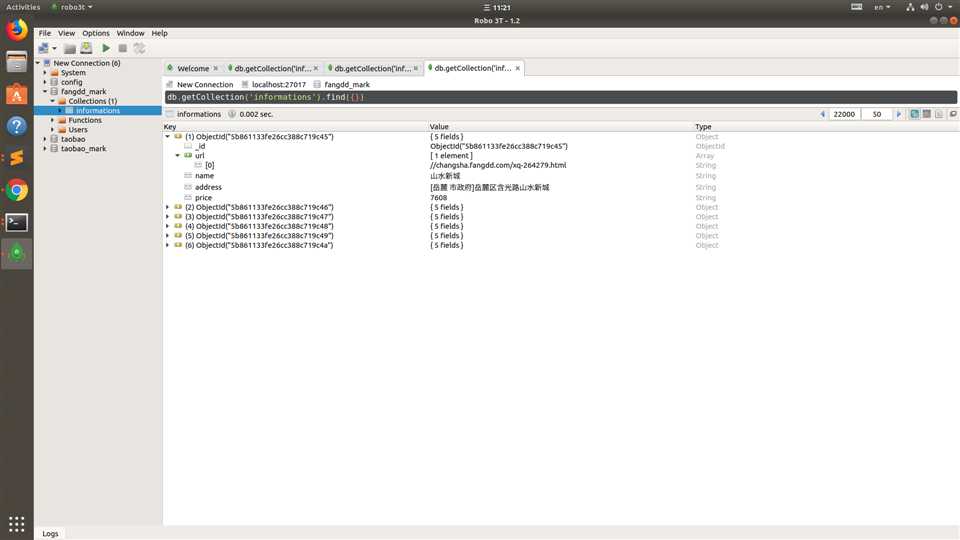Switch to the second db.getCollection tab

click(372, 68)
